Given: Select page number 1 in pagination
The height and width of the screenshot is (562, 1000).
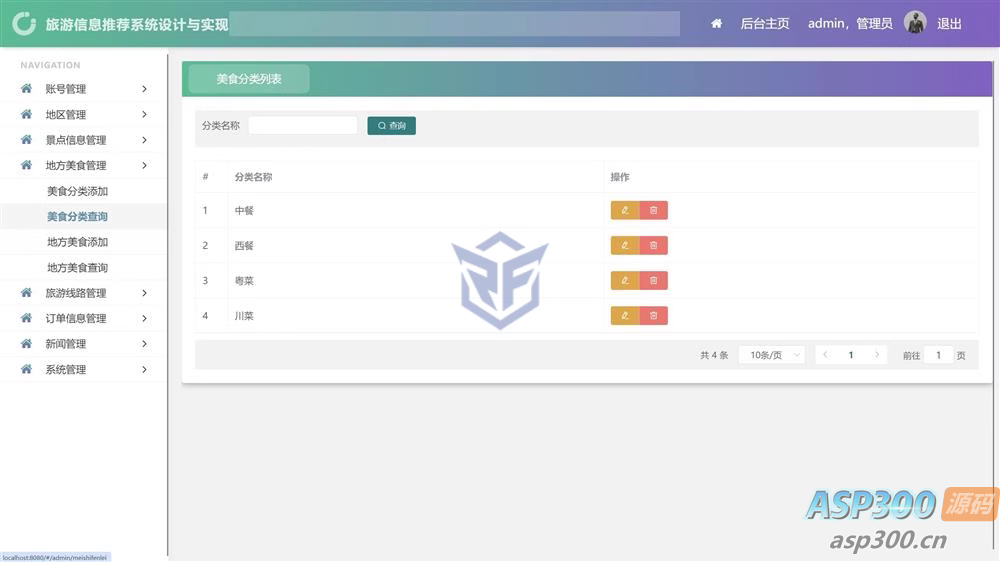Looking at the screenshot, I should 851,355.
